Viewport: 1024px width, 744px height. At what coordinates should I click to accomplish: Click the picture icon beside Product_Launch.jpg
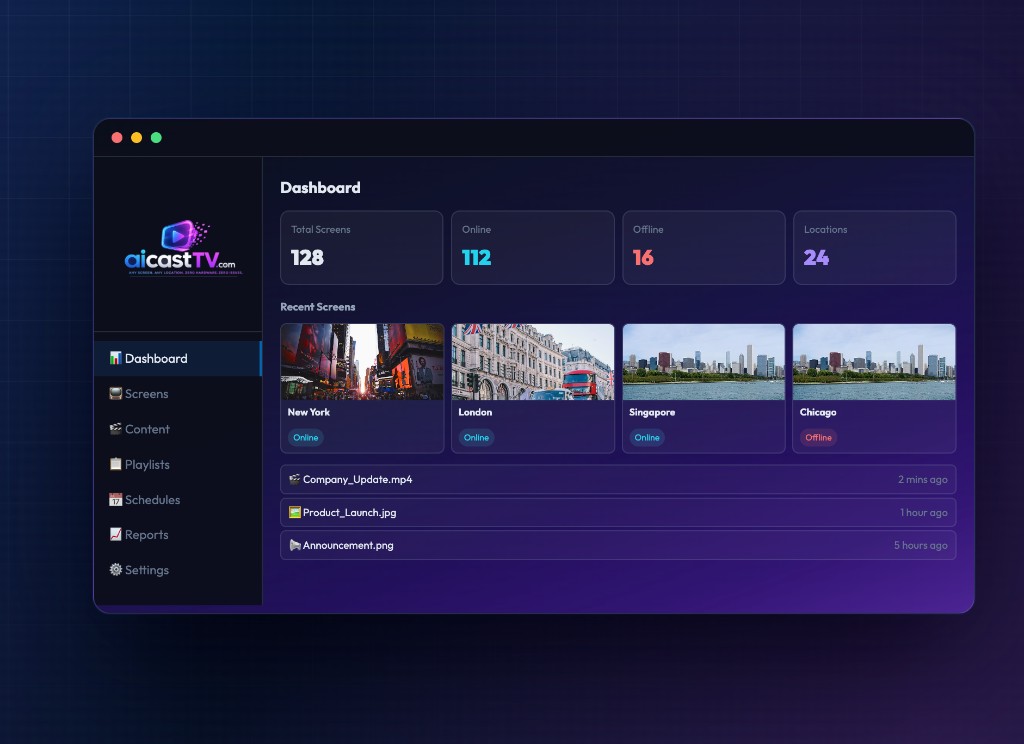click(x=295, y=512)
